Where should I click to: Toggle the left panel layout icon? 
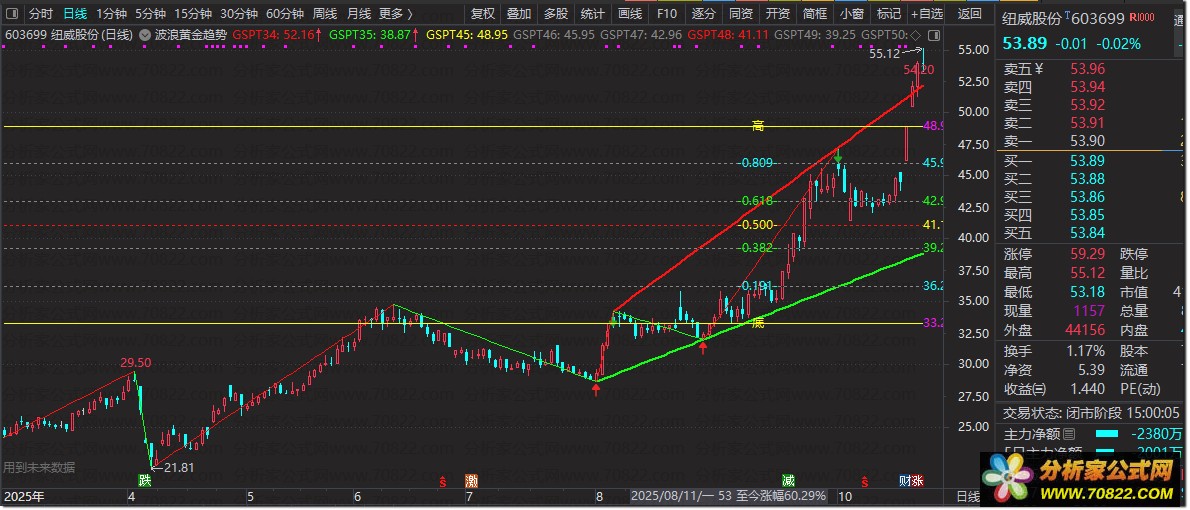click(12, 14)
